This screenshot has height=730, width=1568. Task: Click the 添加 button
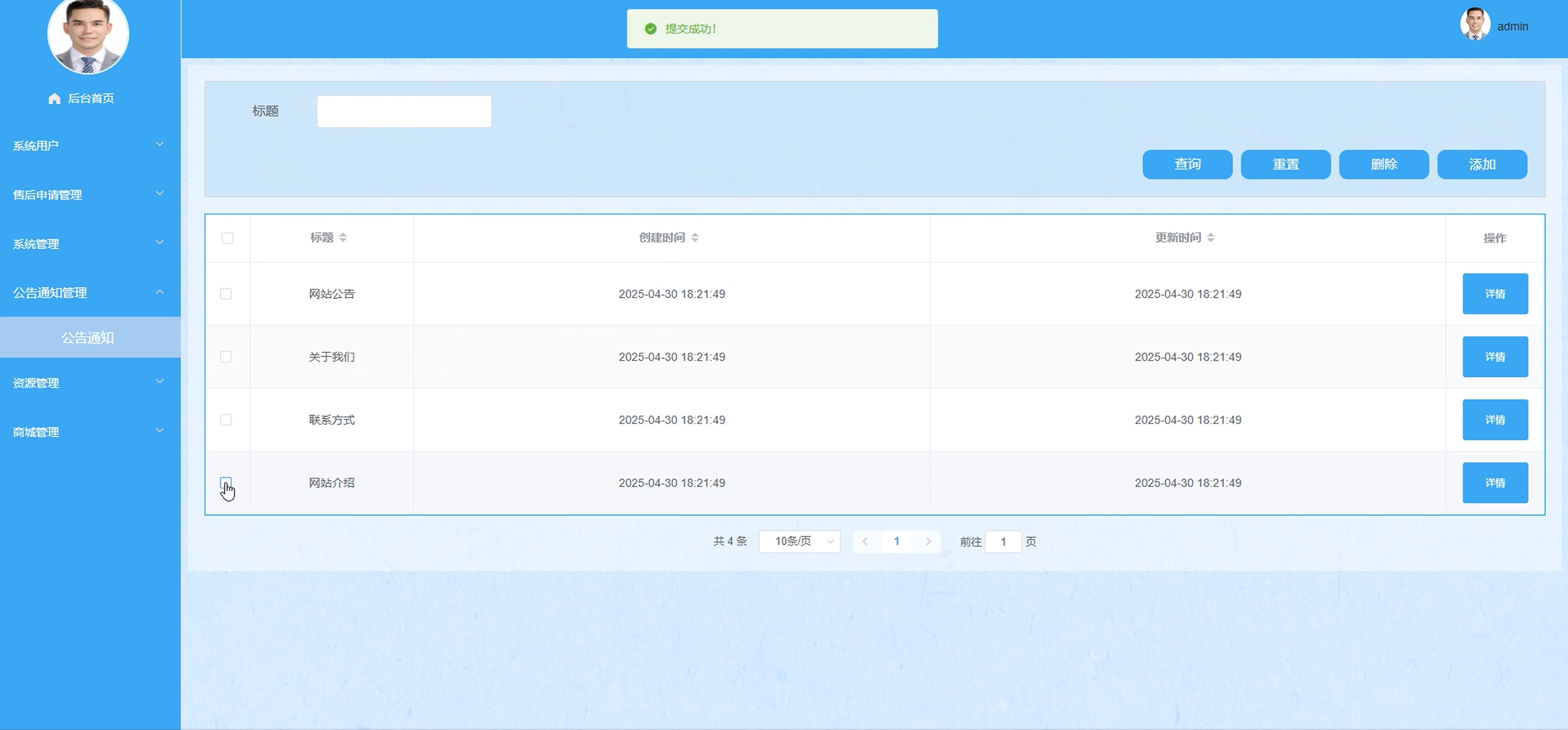[x=1482, y=165]
